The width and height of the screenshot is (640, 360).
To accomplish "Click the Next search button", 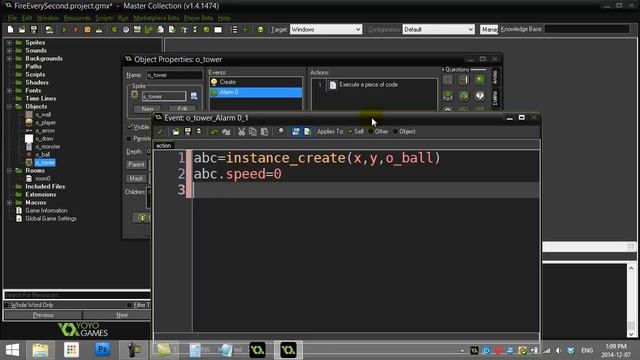I will point(117,315).
